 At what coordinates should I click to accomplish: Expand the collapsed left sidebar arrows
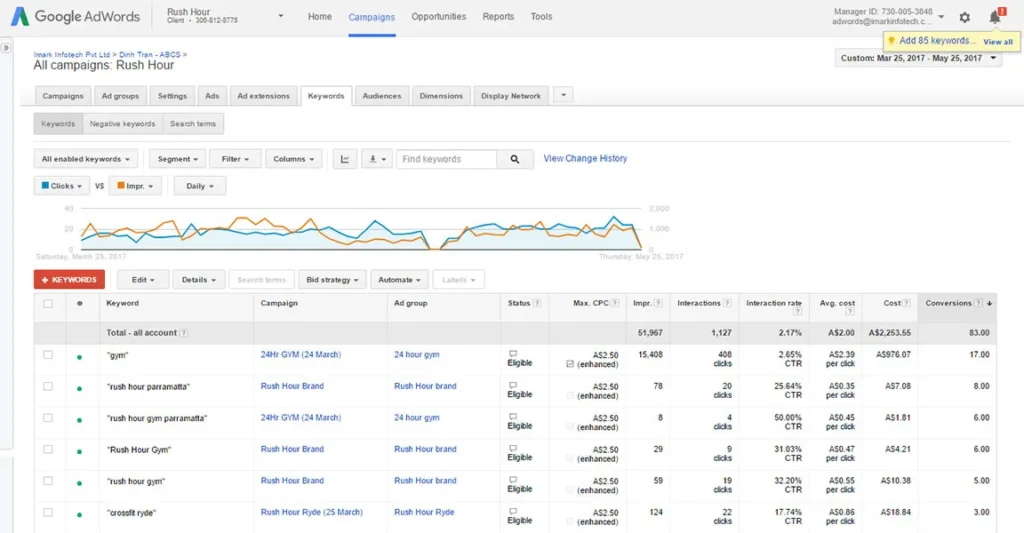coord(6,48)
